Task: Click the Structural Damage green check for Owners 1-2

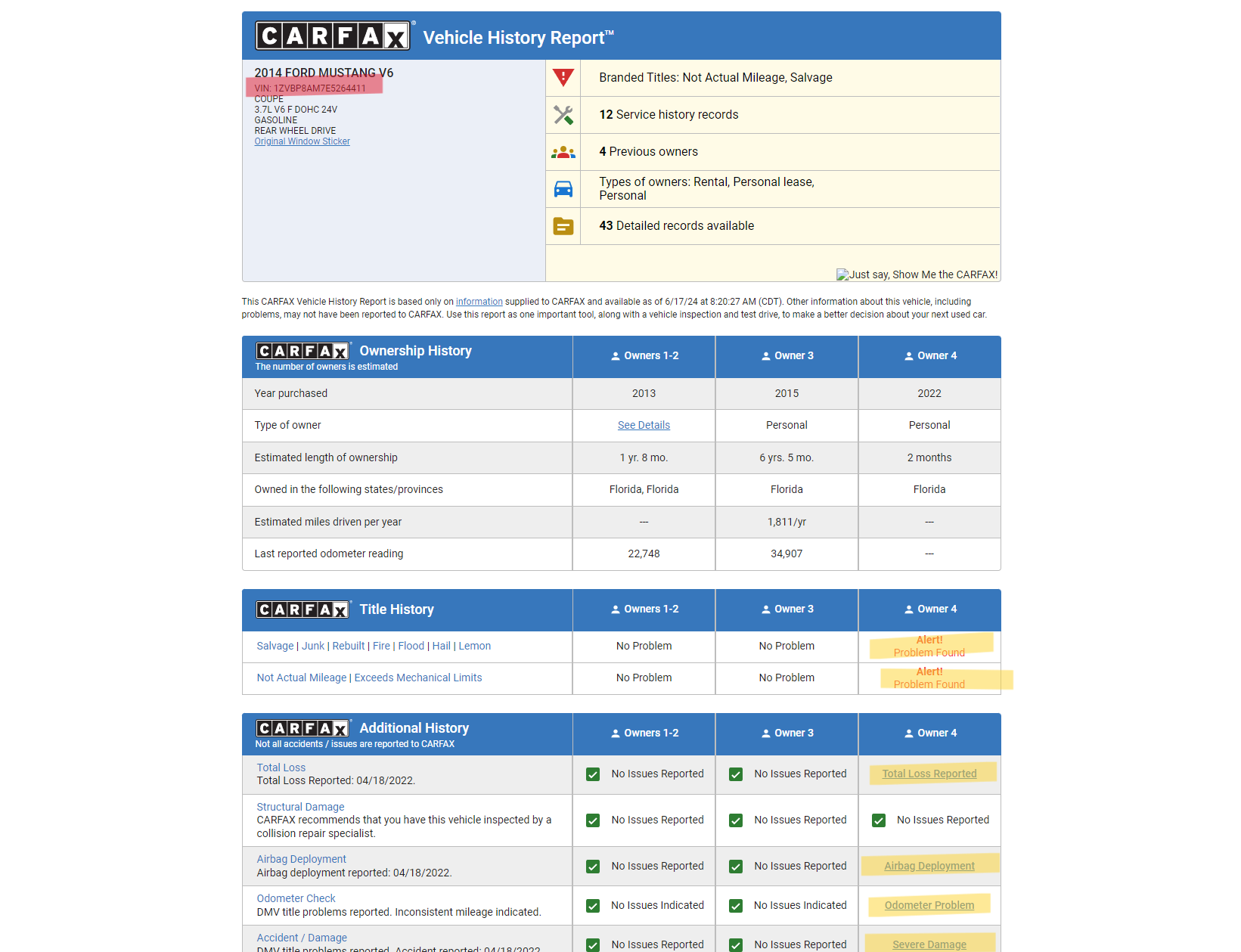Action: tap(593, 820)
